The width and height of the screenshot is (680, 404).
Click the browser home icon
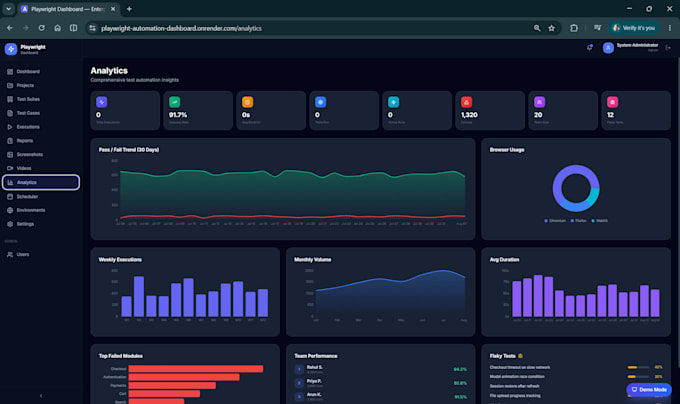pos(57,28)
